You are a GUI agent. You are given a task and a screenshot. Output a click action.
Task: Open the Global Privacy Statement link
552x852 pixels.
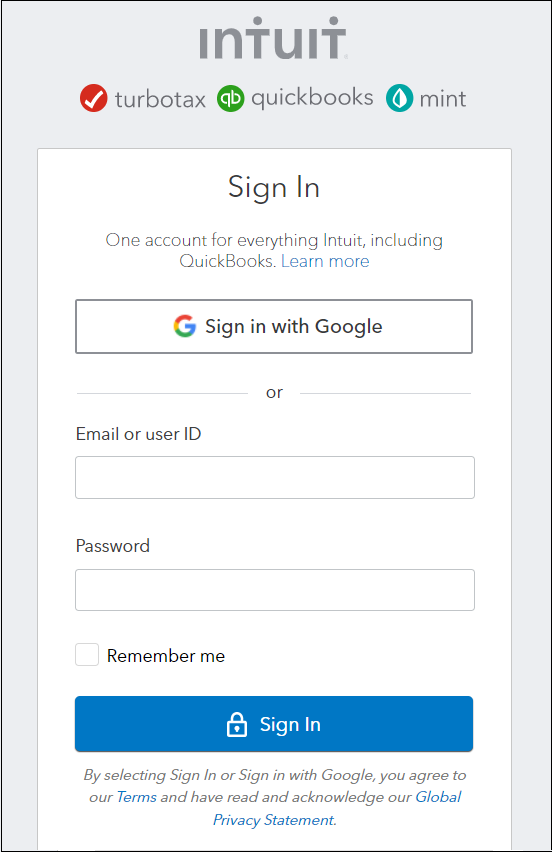[337, 809]
